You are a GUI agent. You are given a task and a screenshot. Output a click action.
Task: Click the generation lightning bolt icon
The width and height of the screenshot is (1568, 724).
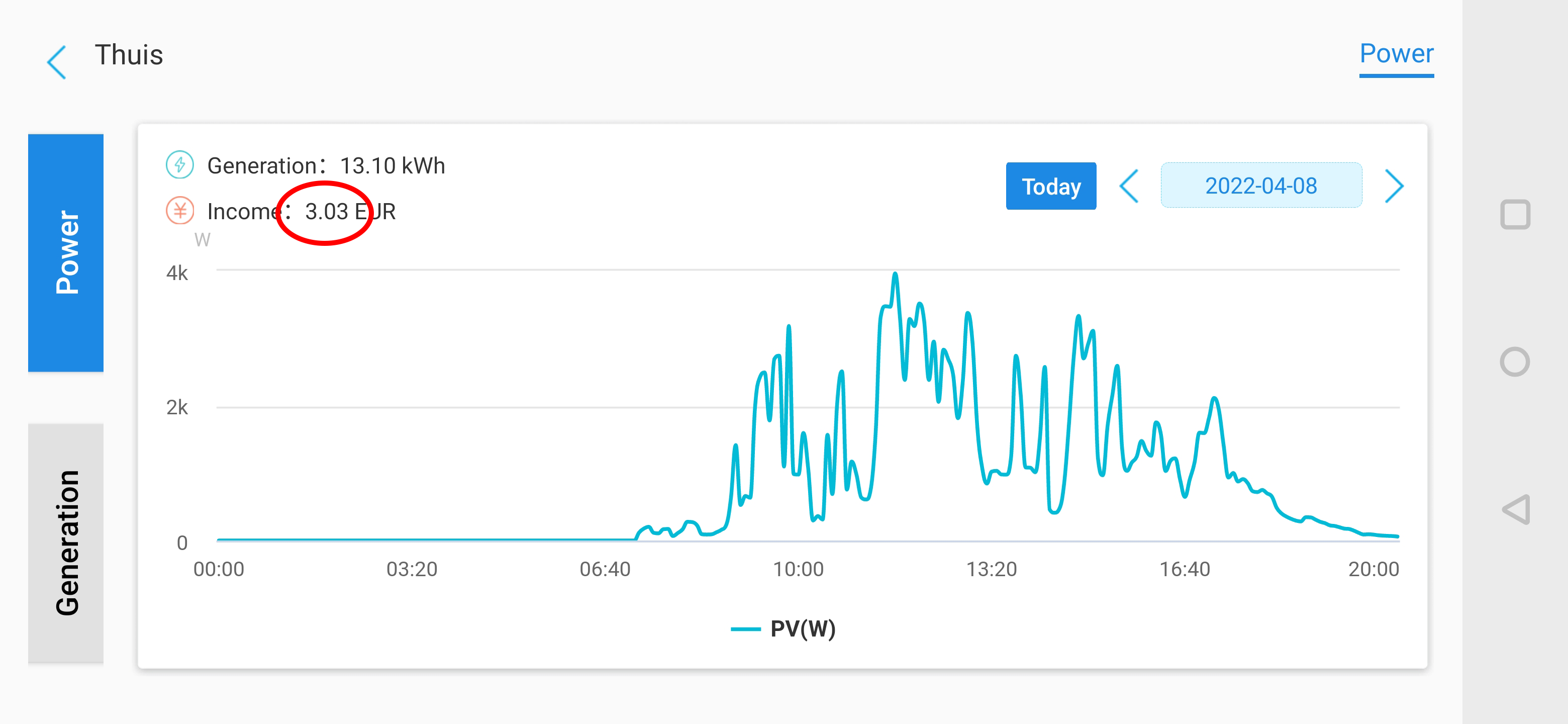tap(179, 164)
